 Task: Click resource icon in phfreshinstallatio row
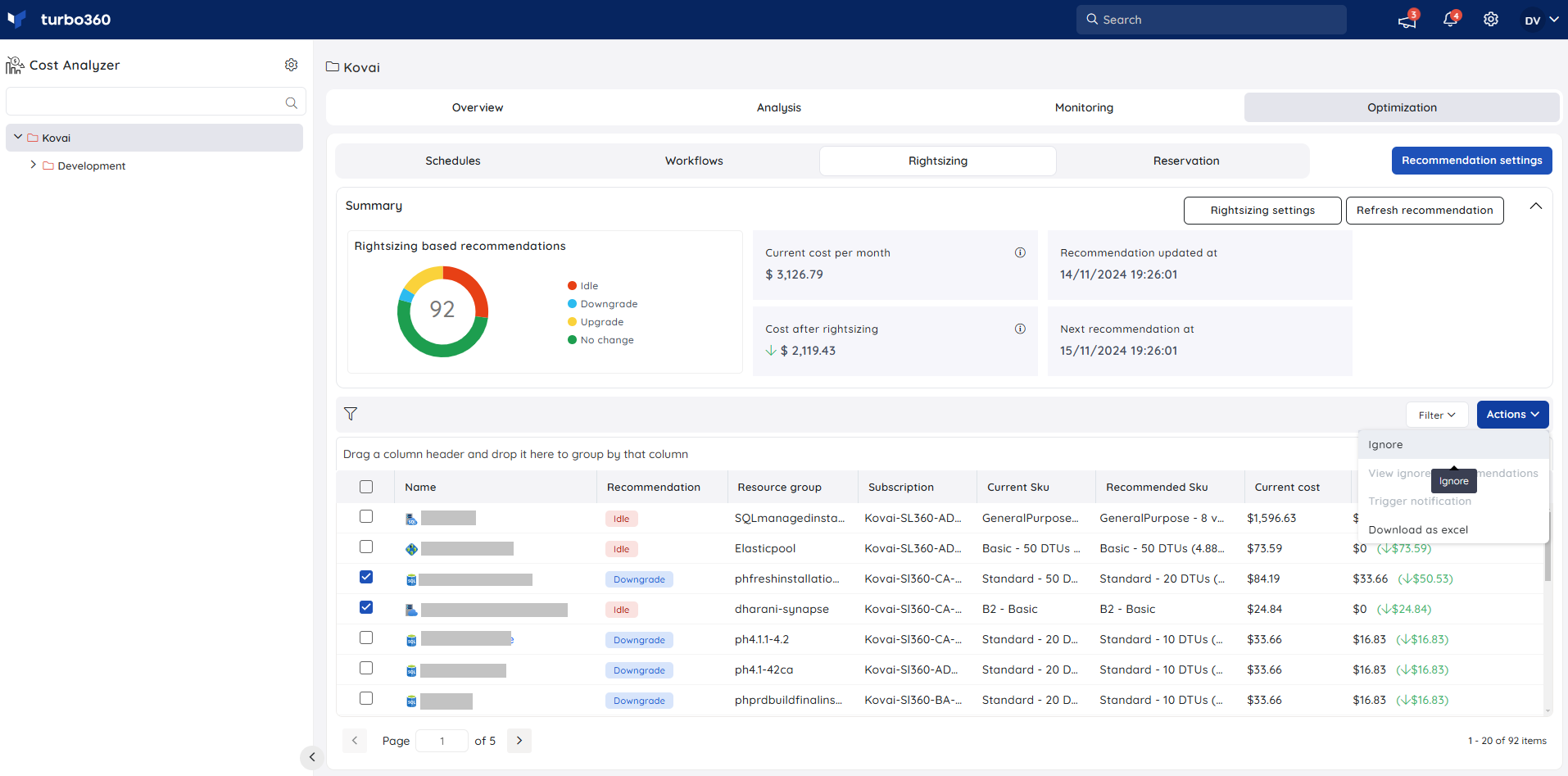click(x=411, y=580)
